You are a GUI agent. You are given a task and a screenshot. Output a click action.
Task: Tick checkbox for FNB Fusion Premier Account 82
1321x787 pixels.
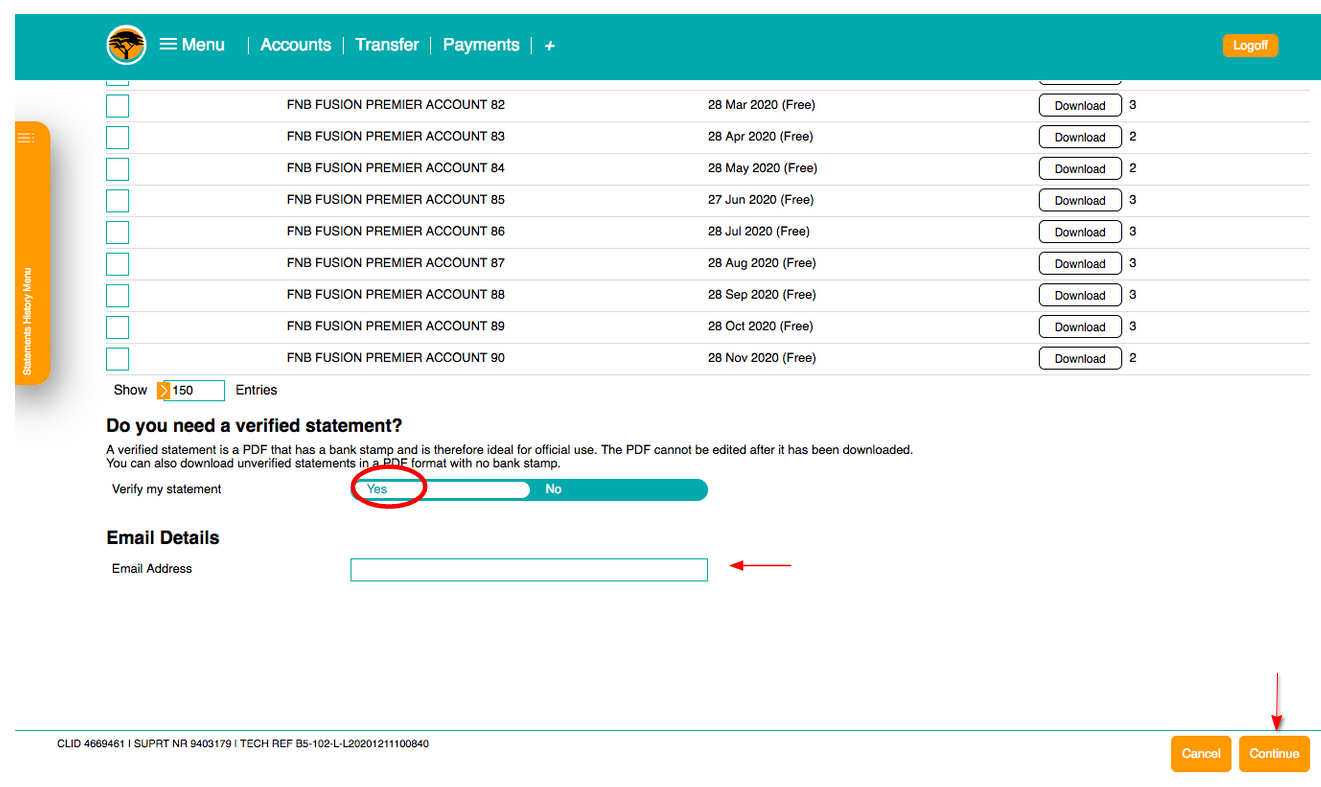[118, 105]
